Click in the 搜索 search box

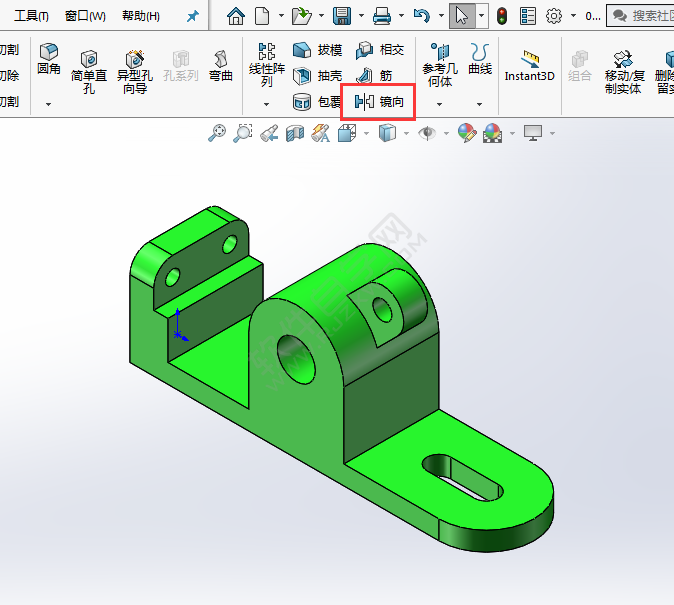tap(640, 16)
